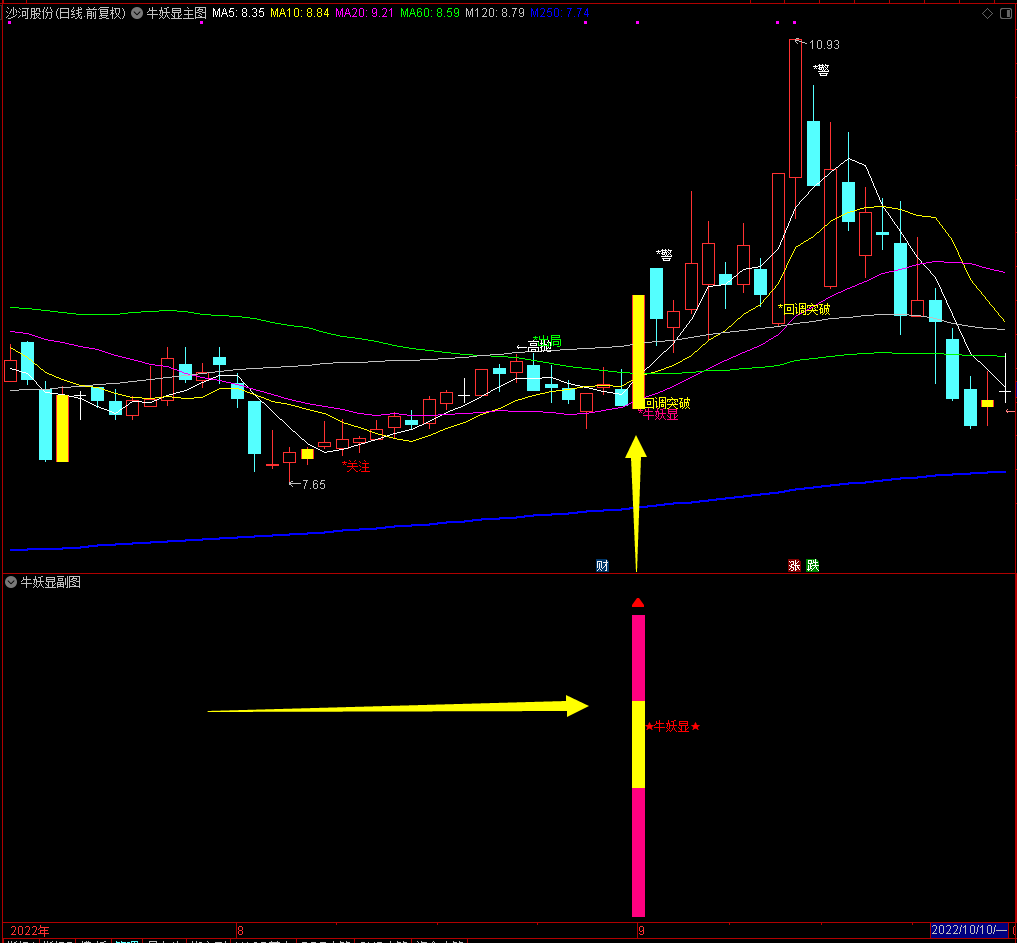Click the 沙河股份(日线.前复权) stock title

pyautogui.click(x=66, y=13)
